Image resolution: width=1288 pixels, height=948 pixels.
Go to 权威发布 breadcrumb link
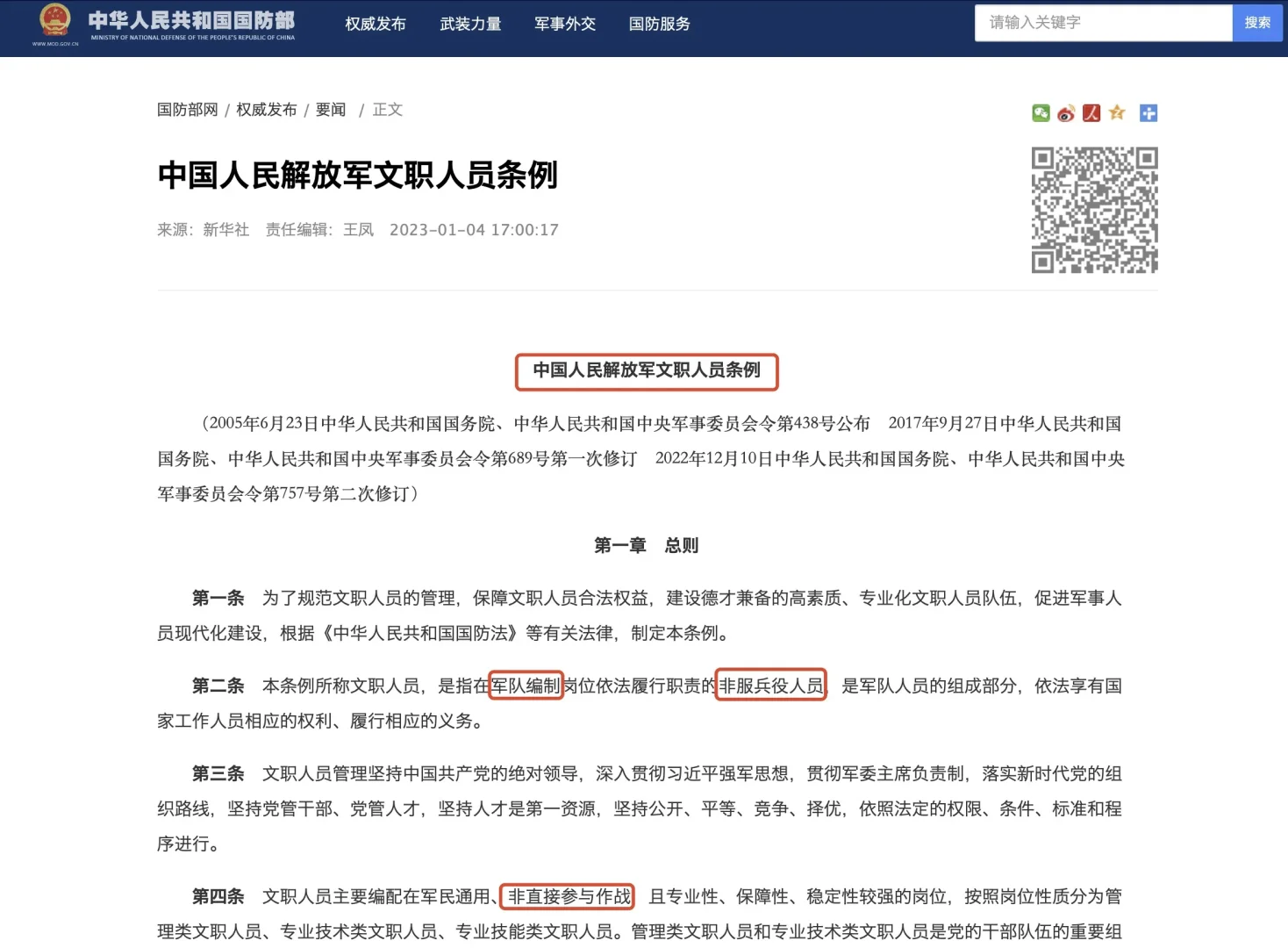[267, 110]
